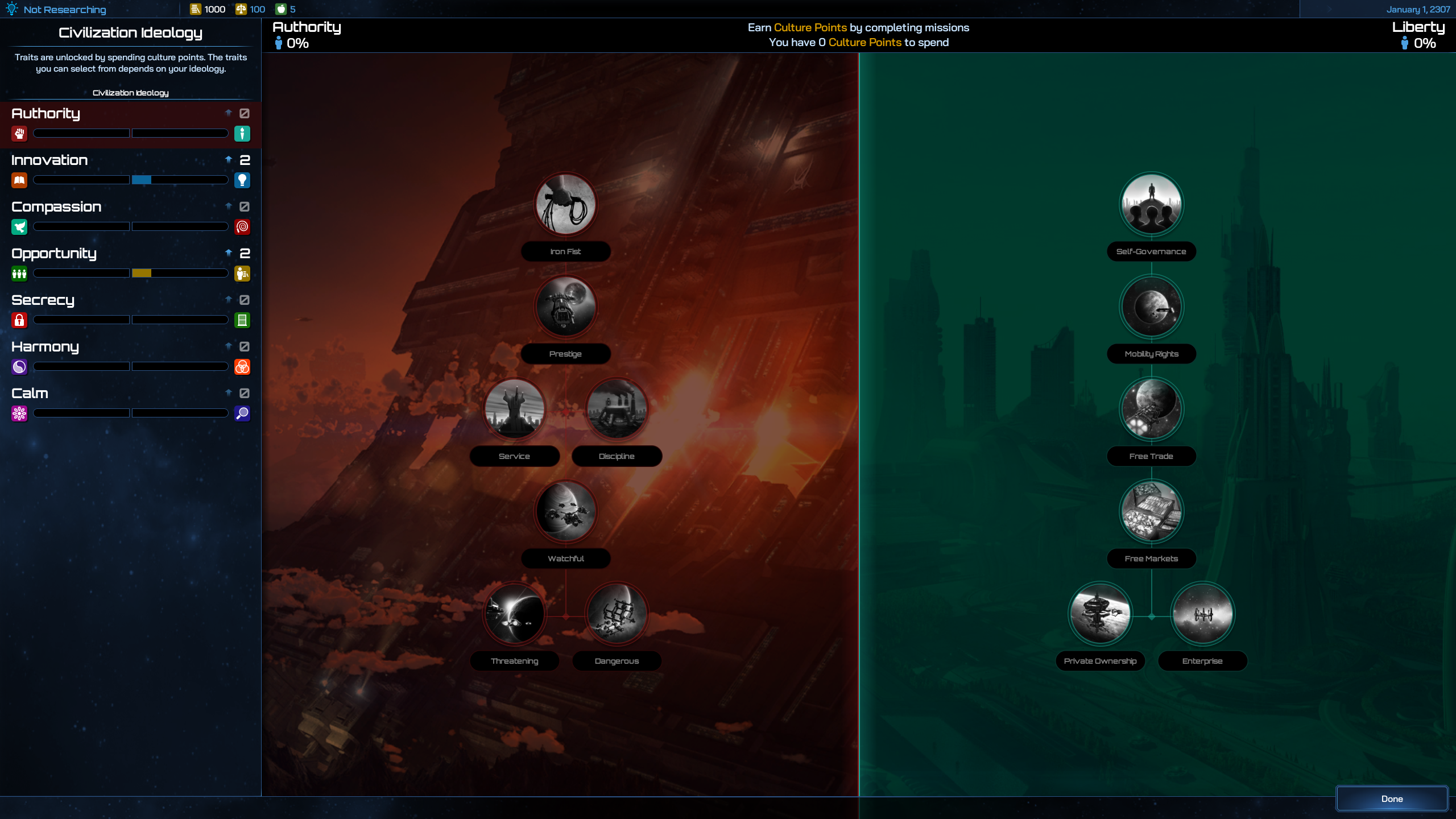Image resolution: width=1456 pixels, height=819 pixels.
Task: Click the yellow Opportunity icon
Action: coord(242,274)
